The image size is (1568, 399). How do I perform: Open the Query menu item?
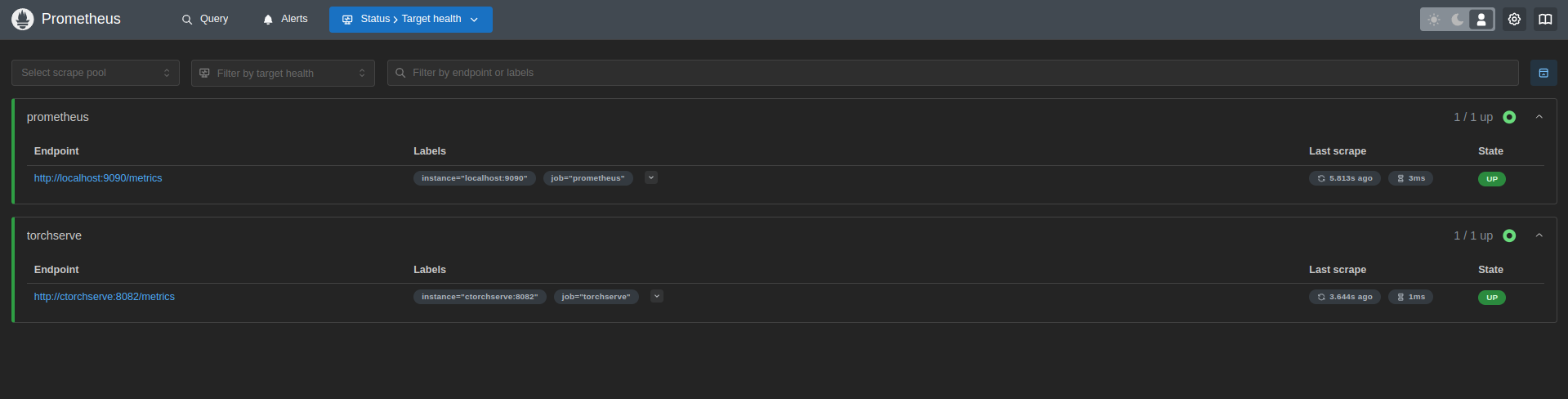click(205, 19)
